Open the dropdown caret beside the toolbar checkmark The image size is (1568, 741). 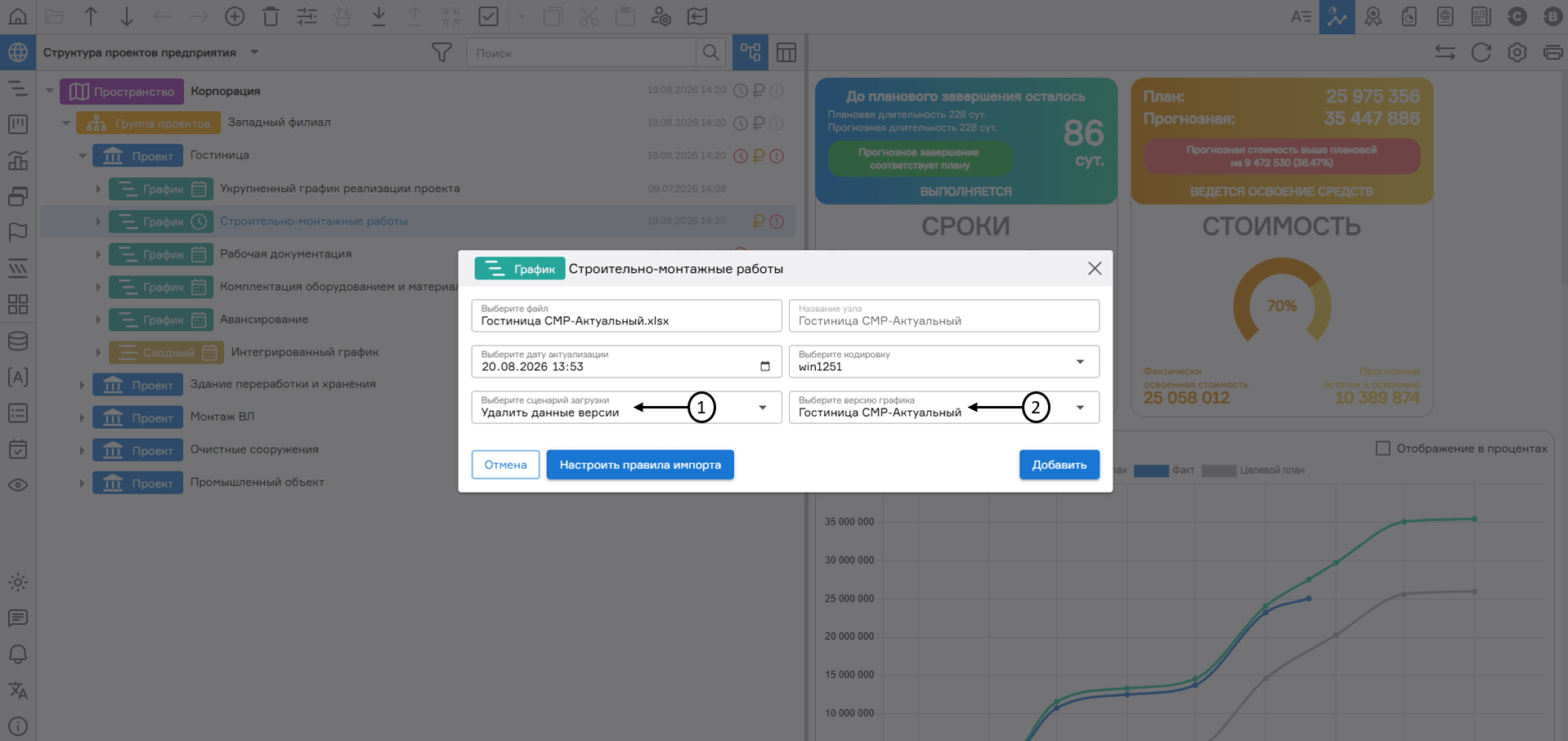pos(522,16)
